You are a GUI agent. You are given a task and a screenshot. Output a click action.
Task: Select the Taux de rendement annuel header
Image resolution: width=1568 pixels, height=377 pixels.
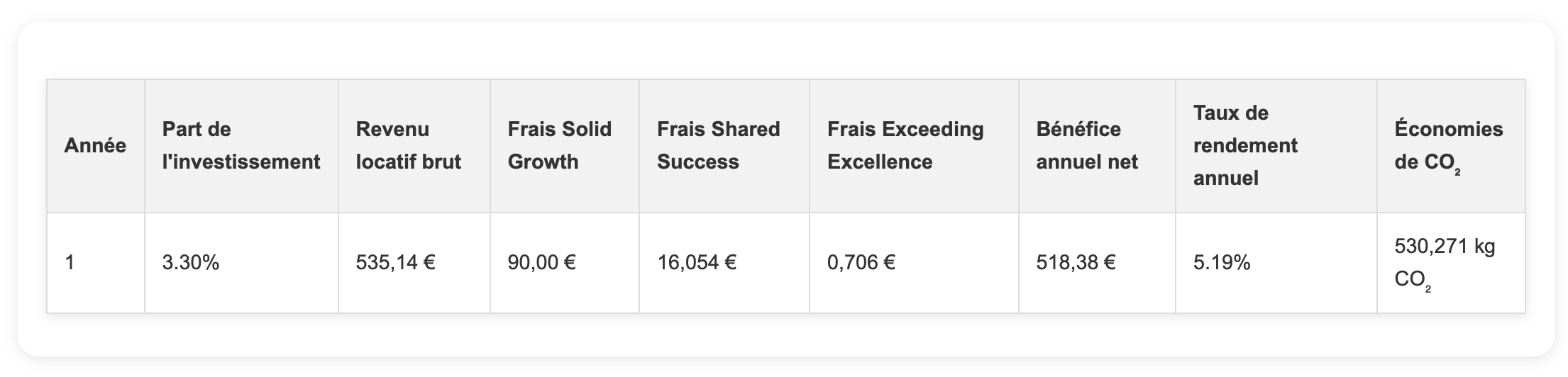(1245, 146)
